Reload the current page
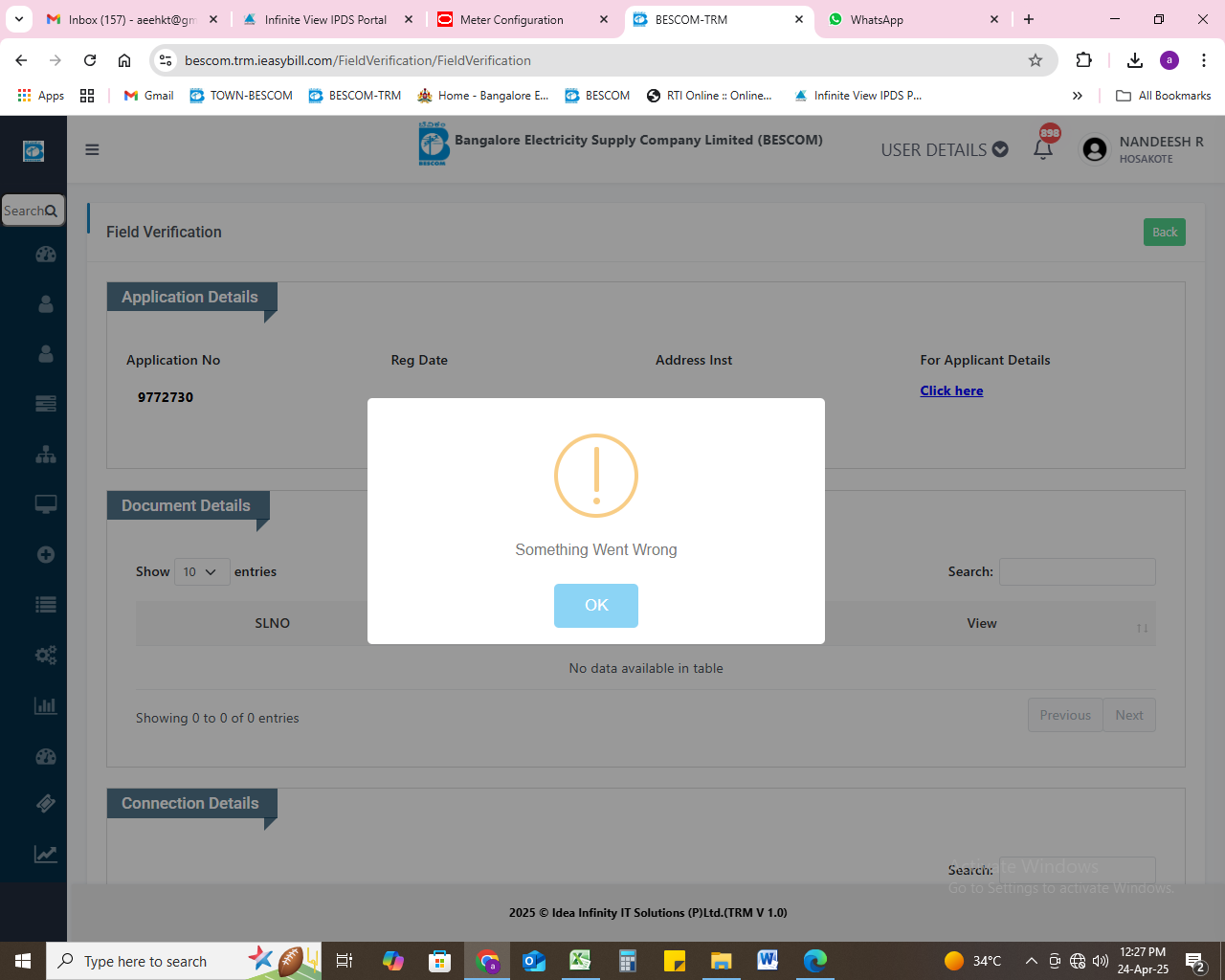Viewport: 1225px width, 980px height. pos(90,60)
